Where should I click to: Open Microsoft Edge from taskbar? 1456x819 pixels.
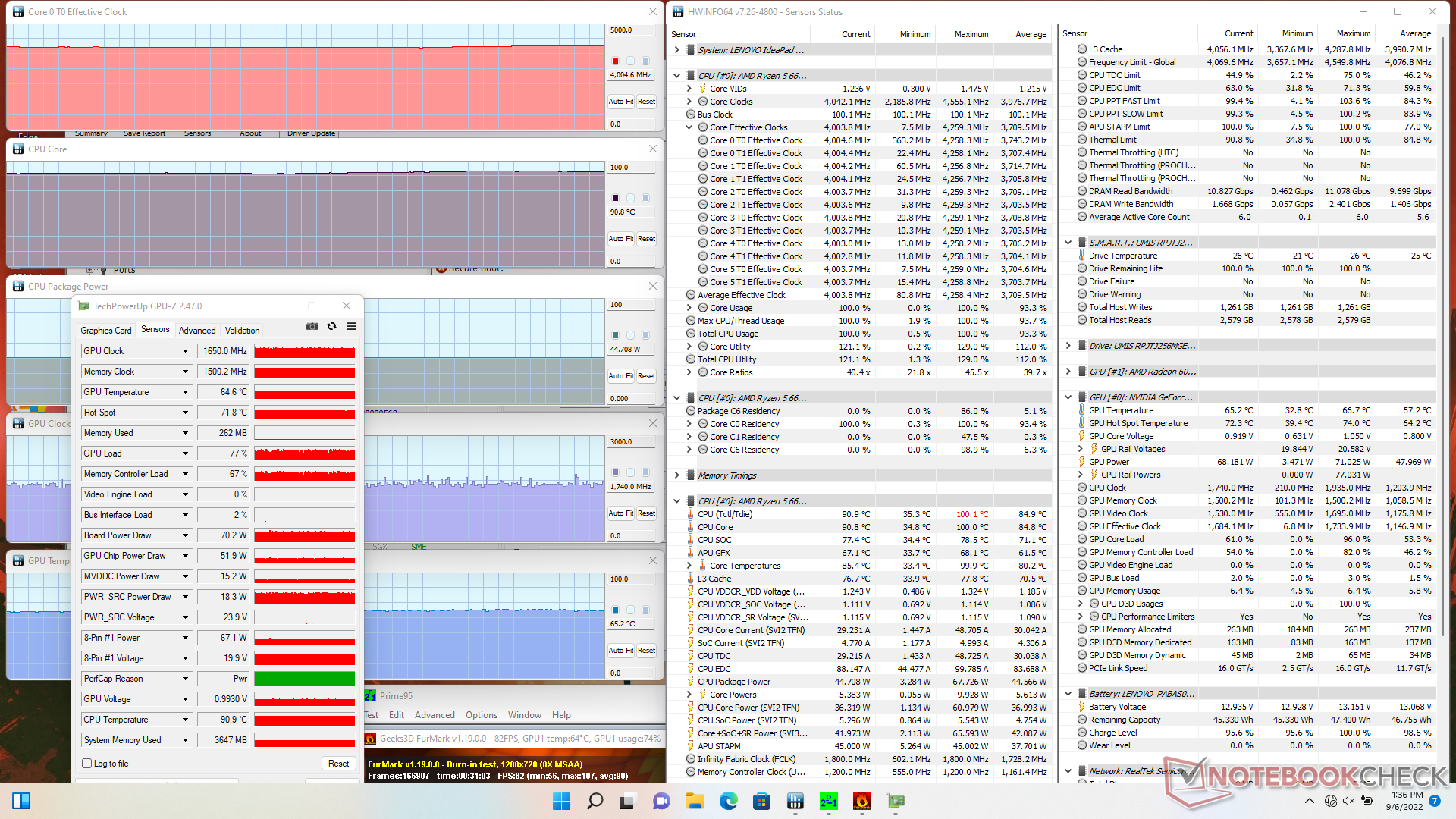coord(728,801)
